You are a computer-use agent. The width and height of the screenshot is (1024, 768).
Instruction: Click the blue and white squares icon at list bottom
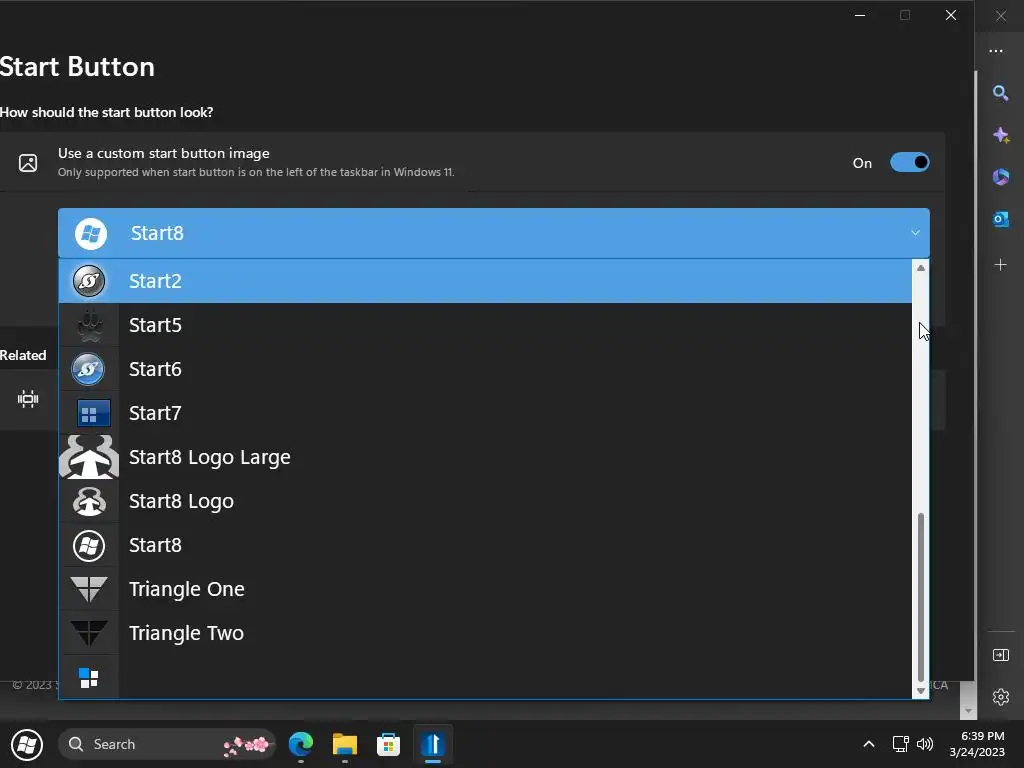point(89,678)
